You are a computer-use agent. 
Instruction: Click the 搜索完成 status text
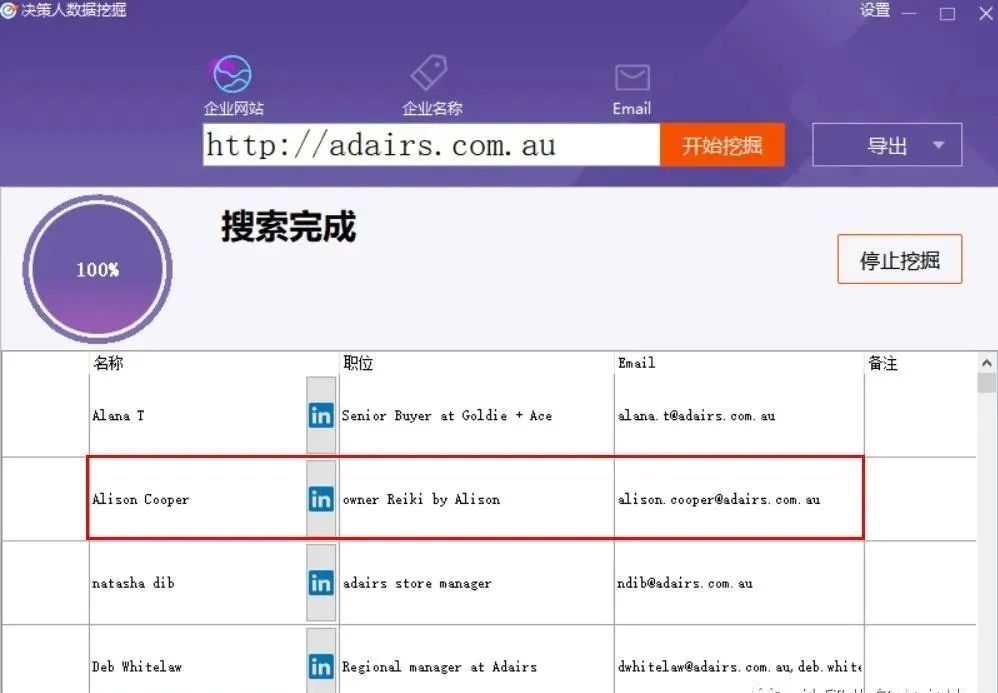tap(288, 227)
